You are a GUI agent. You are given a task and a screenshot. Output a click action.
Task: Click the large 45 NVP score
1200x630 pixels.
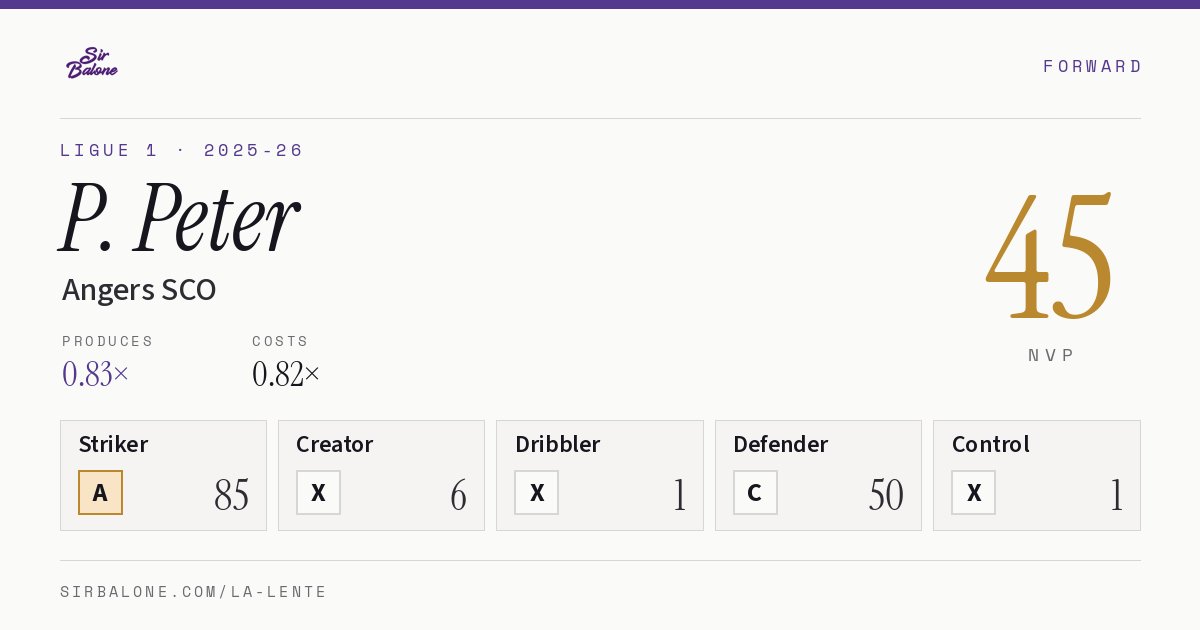(x=1050, y=256)
